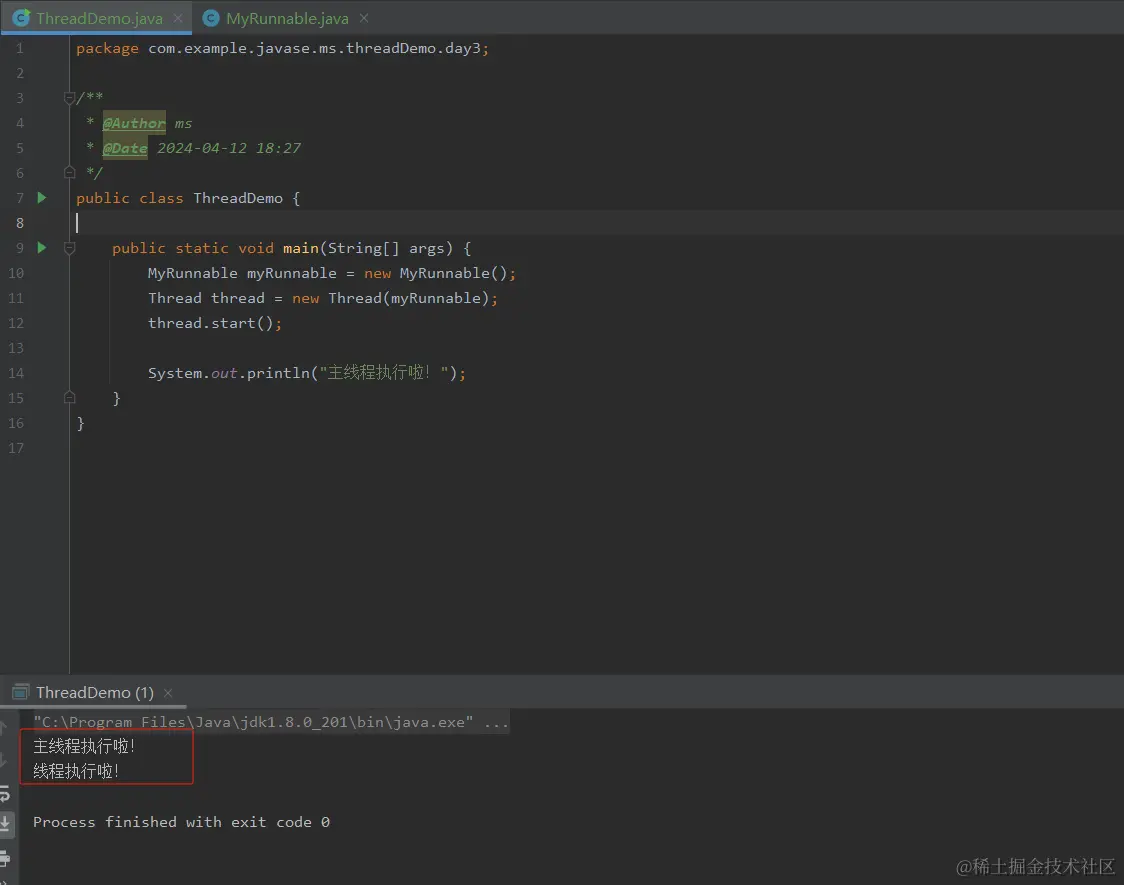Viewport: 1124px width, 885px height.
Task: Toggle scroll to end in the console
Action: [4, 823]
